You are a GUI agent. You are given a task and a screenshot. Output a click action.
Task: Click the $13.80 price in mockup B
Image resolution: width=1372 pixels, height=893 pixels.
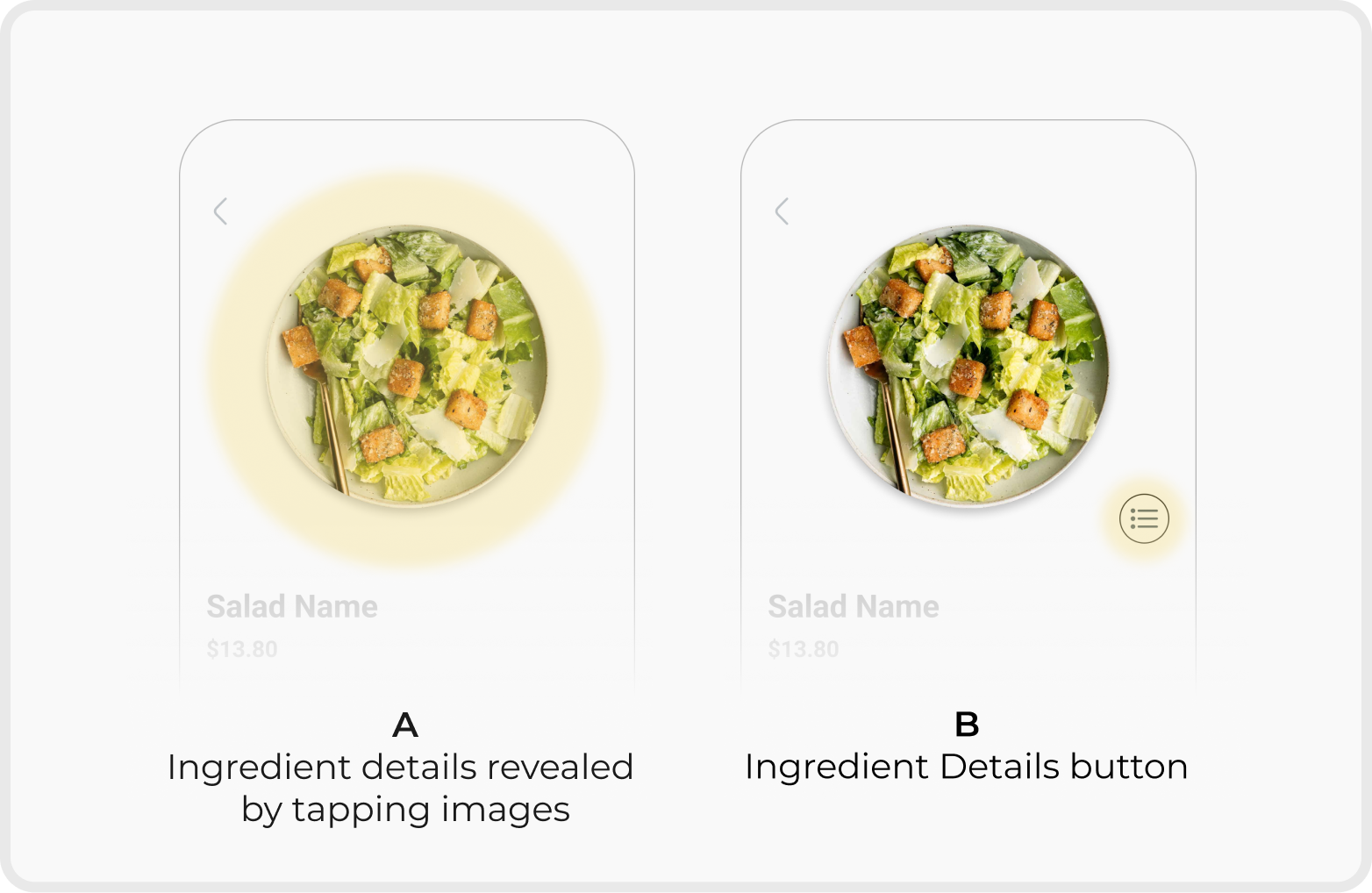(x=804, y=649)
